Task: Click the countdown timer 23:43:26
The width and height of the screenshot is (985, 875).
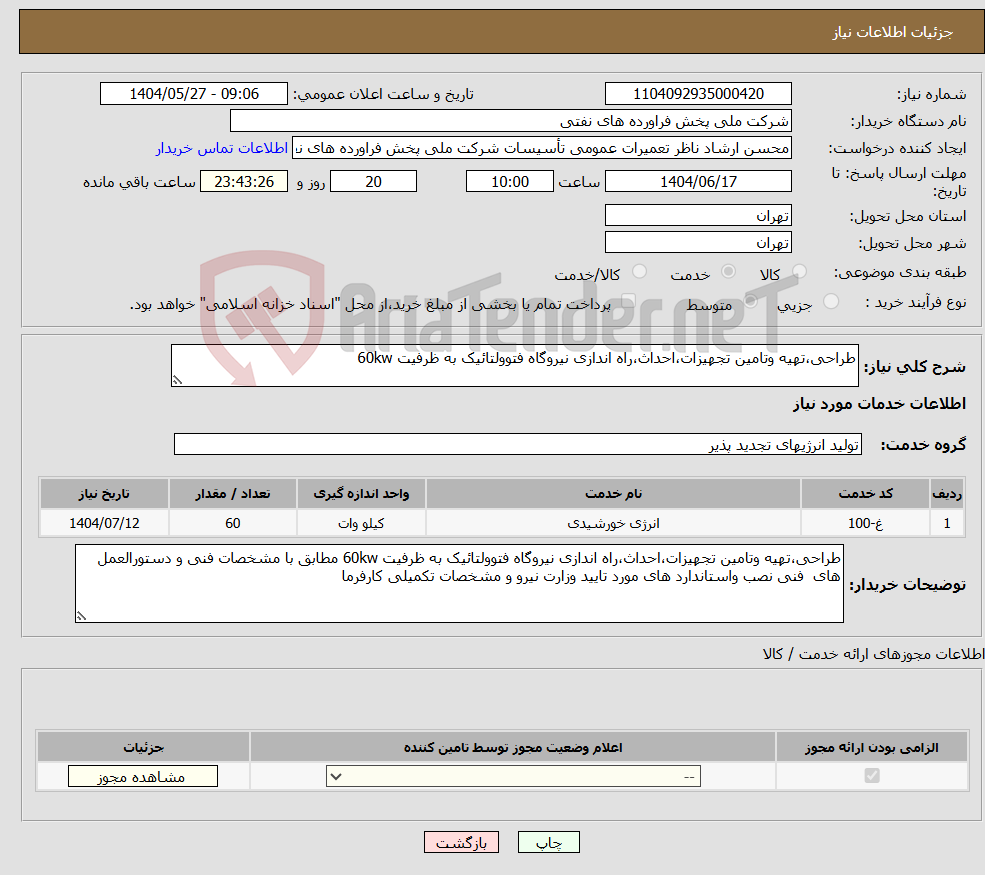Action: [x=244, y=181]
